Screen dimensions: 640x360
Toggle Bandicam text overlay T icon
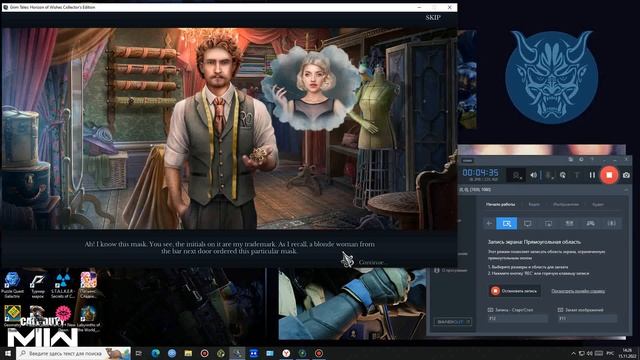(x=577, y=175)
